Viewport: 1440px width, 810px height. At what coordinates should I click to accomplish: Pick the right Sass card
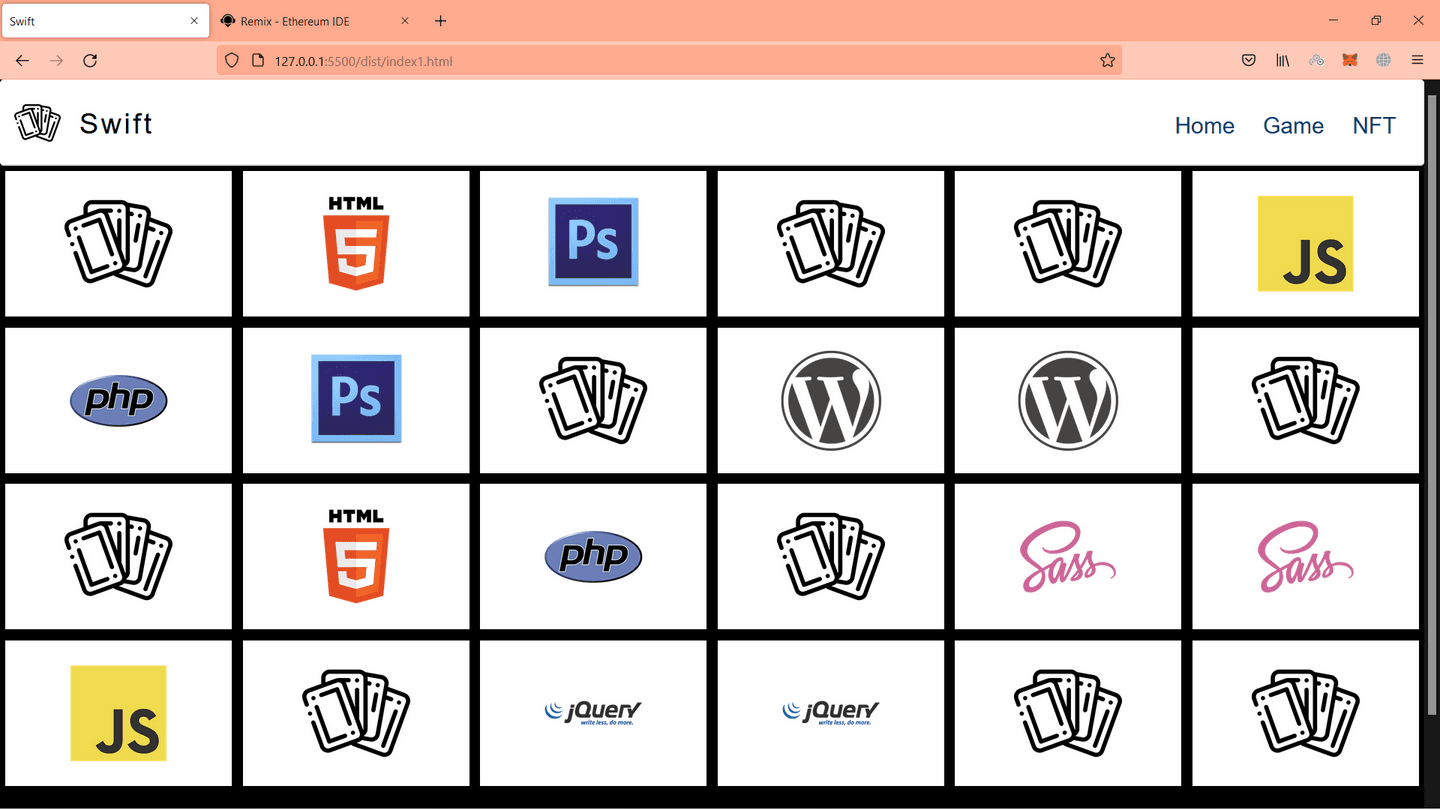(1306, 557)
